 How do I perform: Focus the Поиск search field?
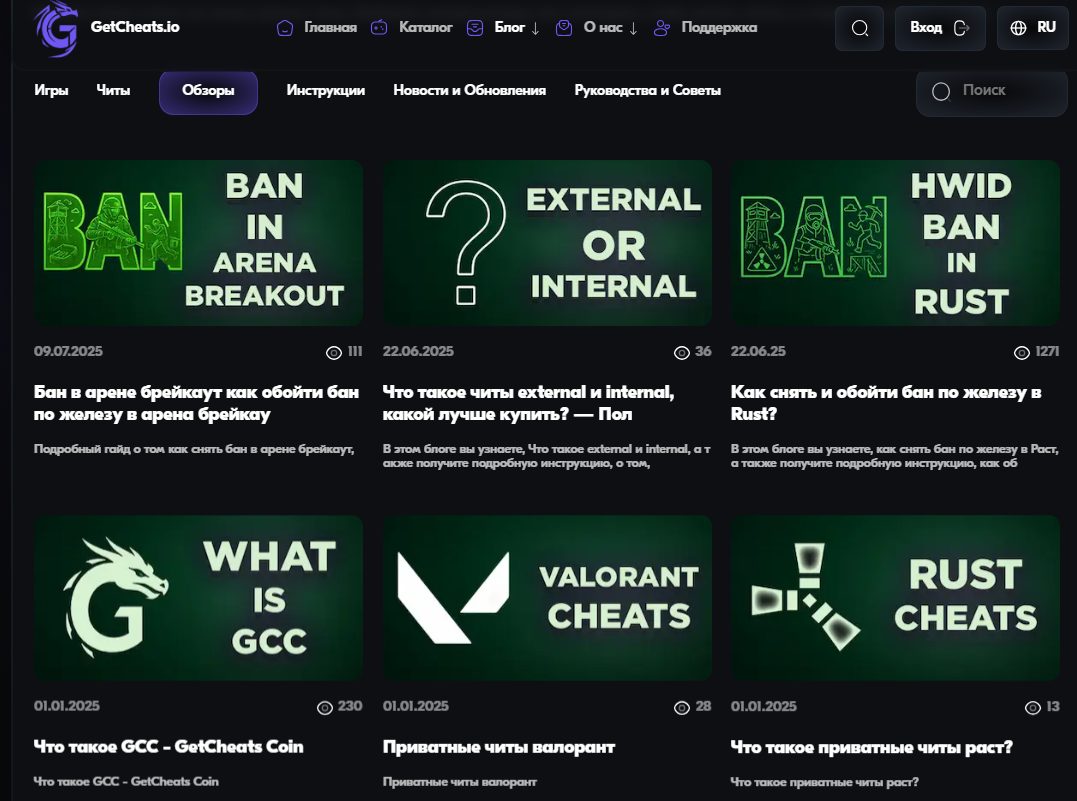tap(984, 91)
